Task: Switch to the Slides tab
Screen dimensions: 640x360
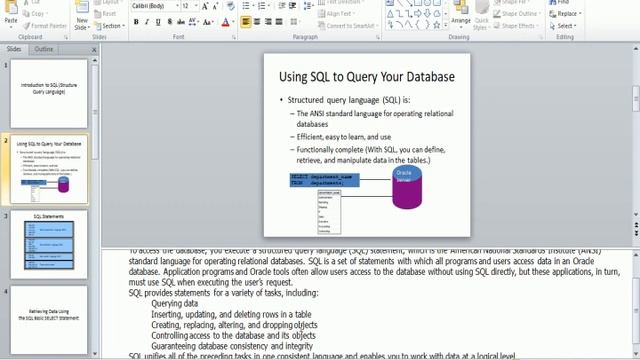Action: [x=14, y=49]
